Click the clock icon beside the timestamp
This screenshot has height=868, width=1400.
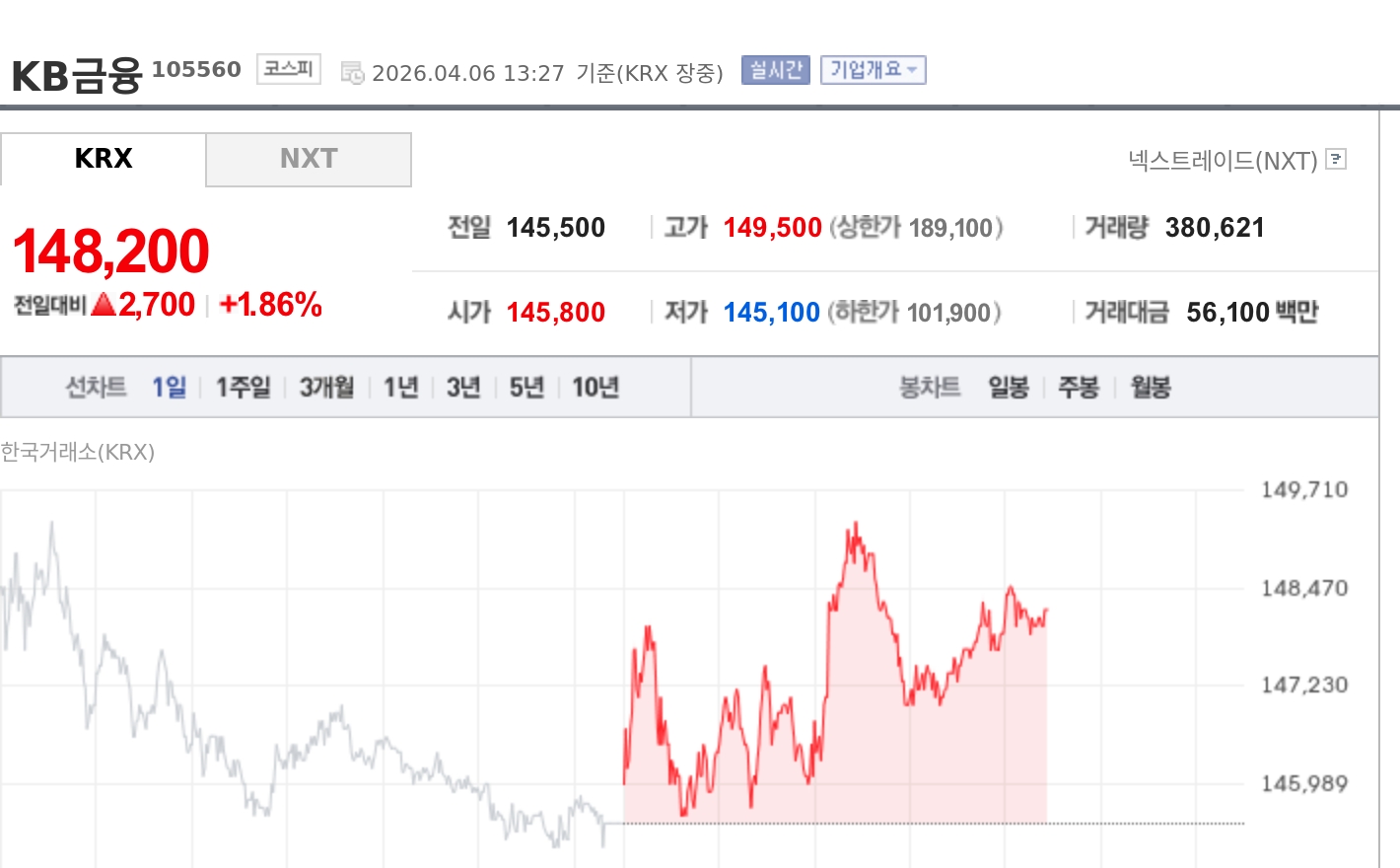tap(352, 70)
